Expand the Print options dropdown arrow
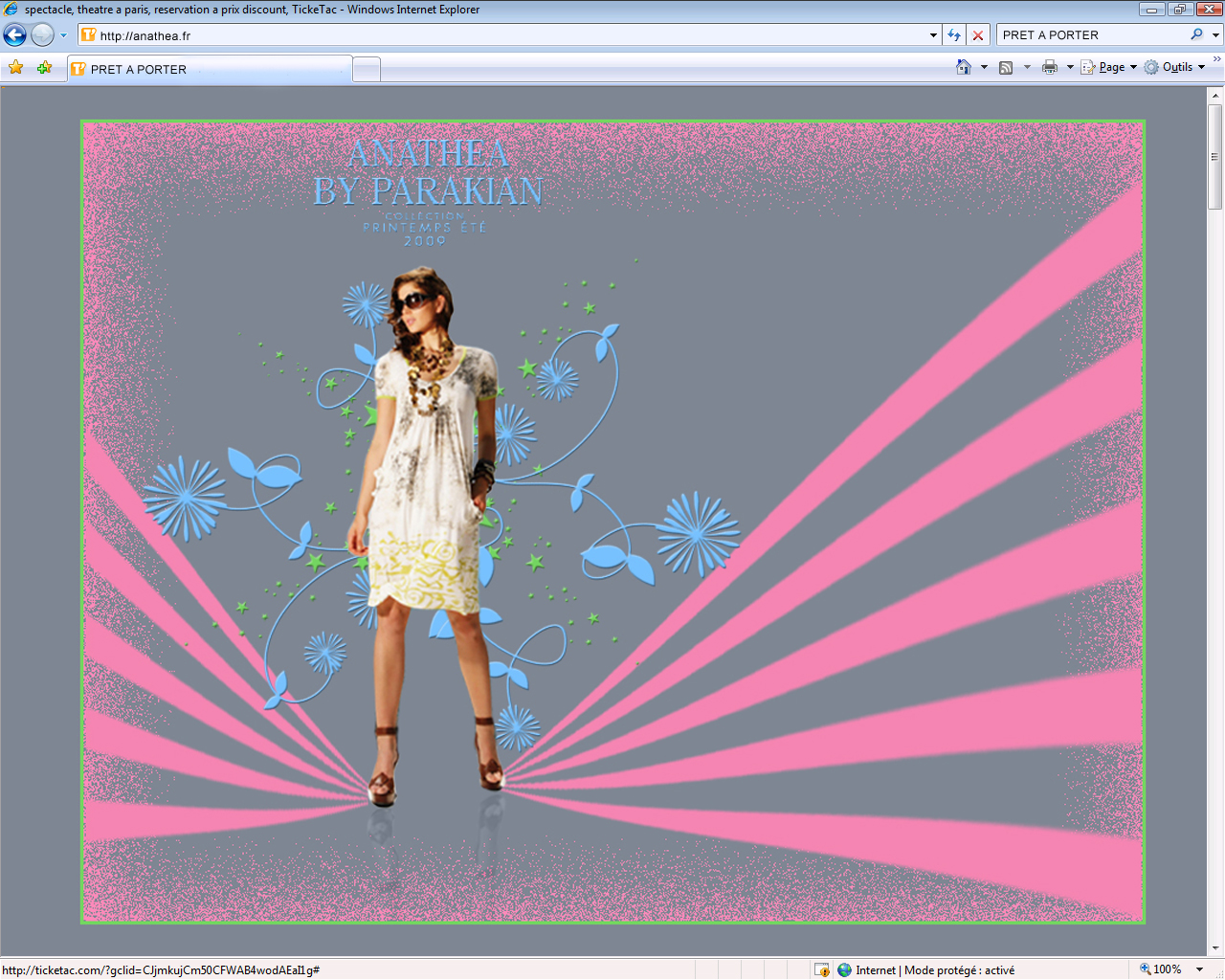Viewport: 1225px width, 980px height. 1070,67
